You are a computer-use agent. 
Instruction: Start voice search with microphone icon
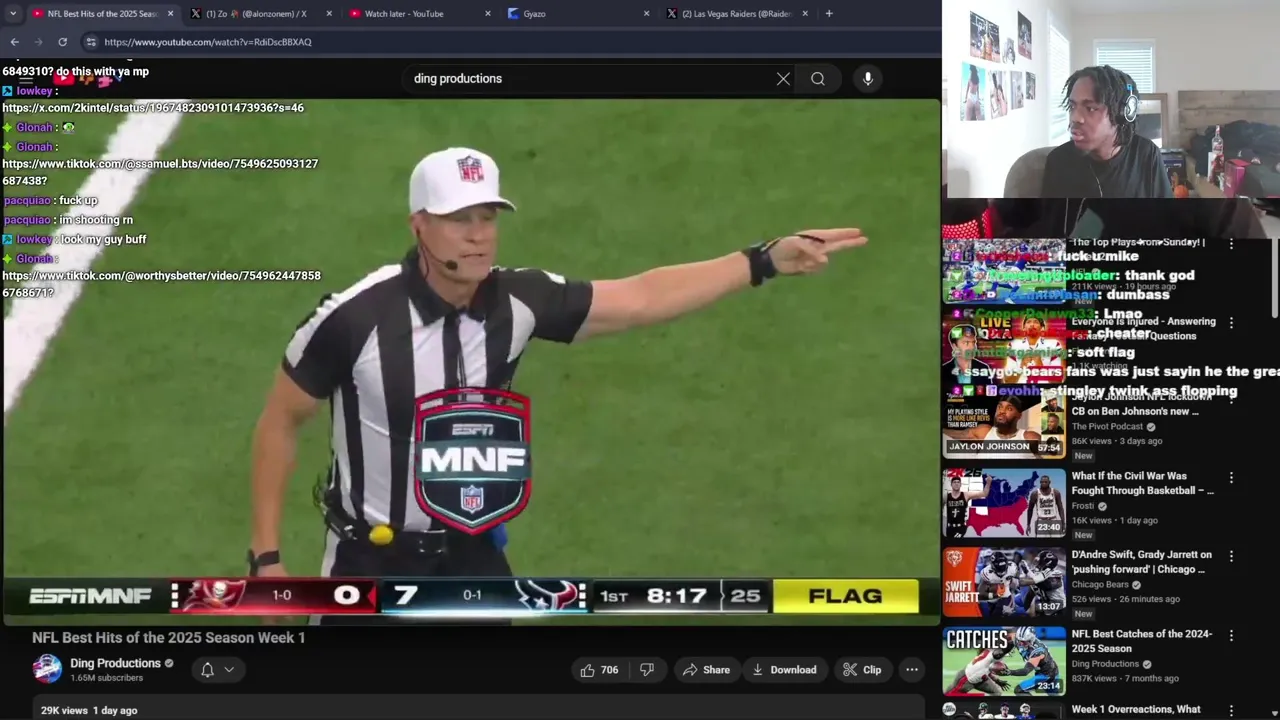coord(868,78)
